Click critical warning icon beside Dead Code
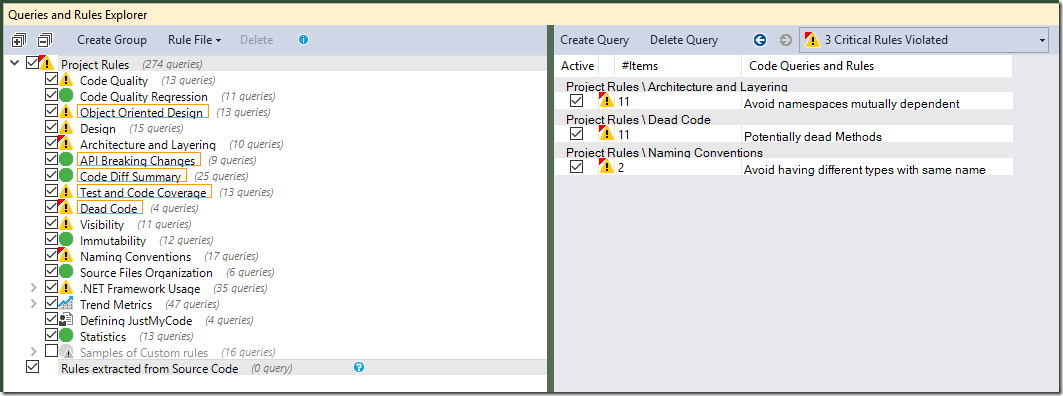This screenshot has height=396, width=1063. [66, 208]
